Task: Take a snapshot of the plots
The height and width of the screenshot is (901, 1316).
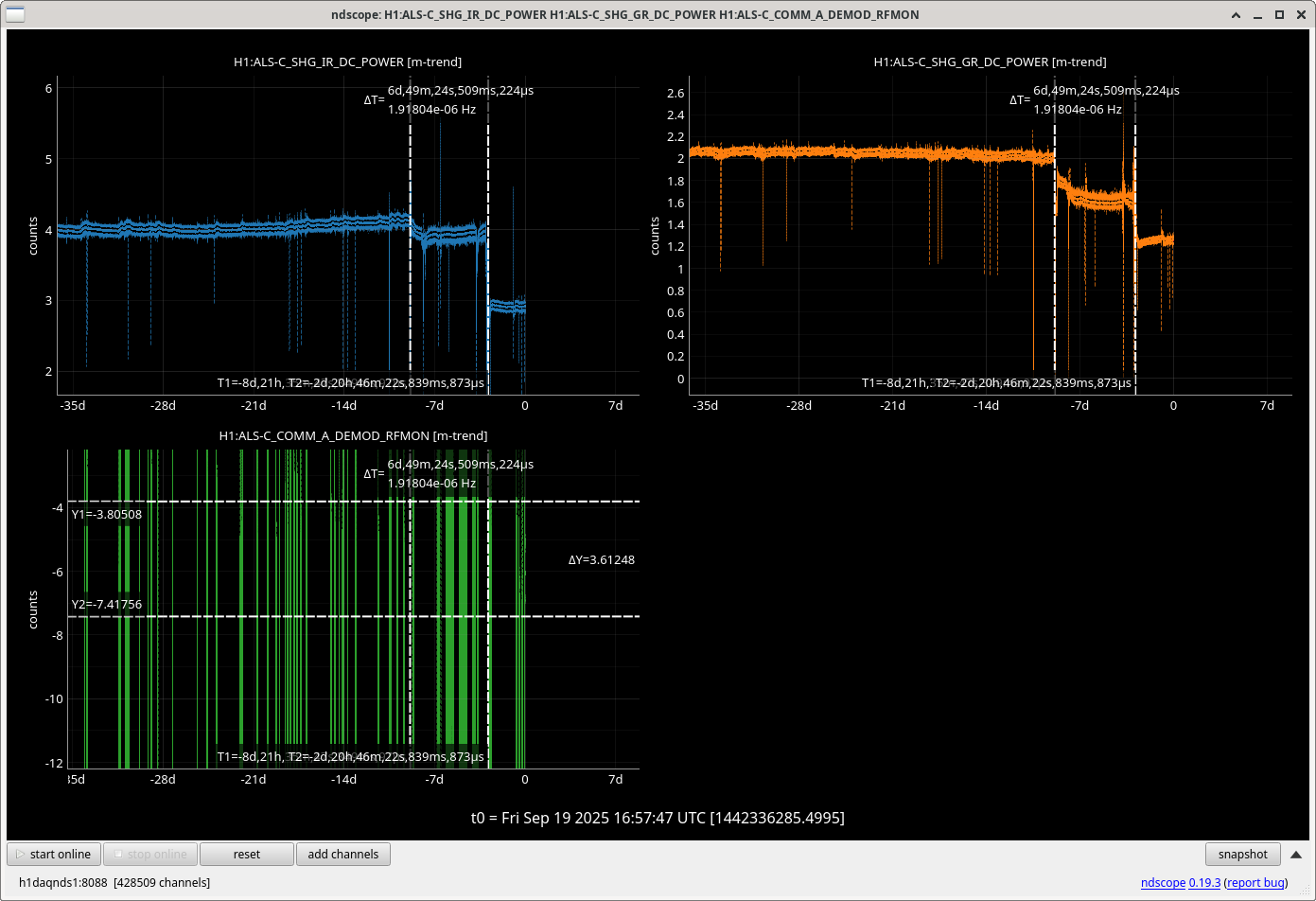Action: (1242, 854)
